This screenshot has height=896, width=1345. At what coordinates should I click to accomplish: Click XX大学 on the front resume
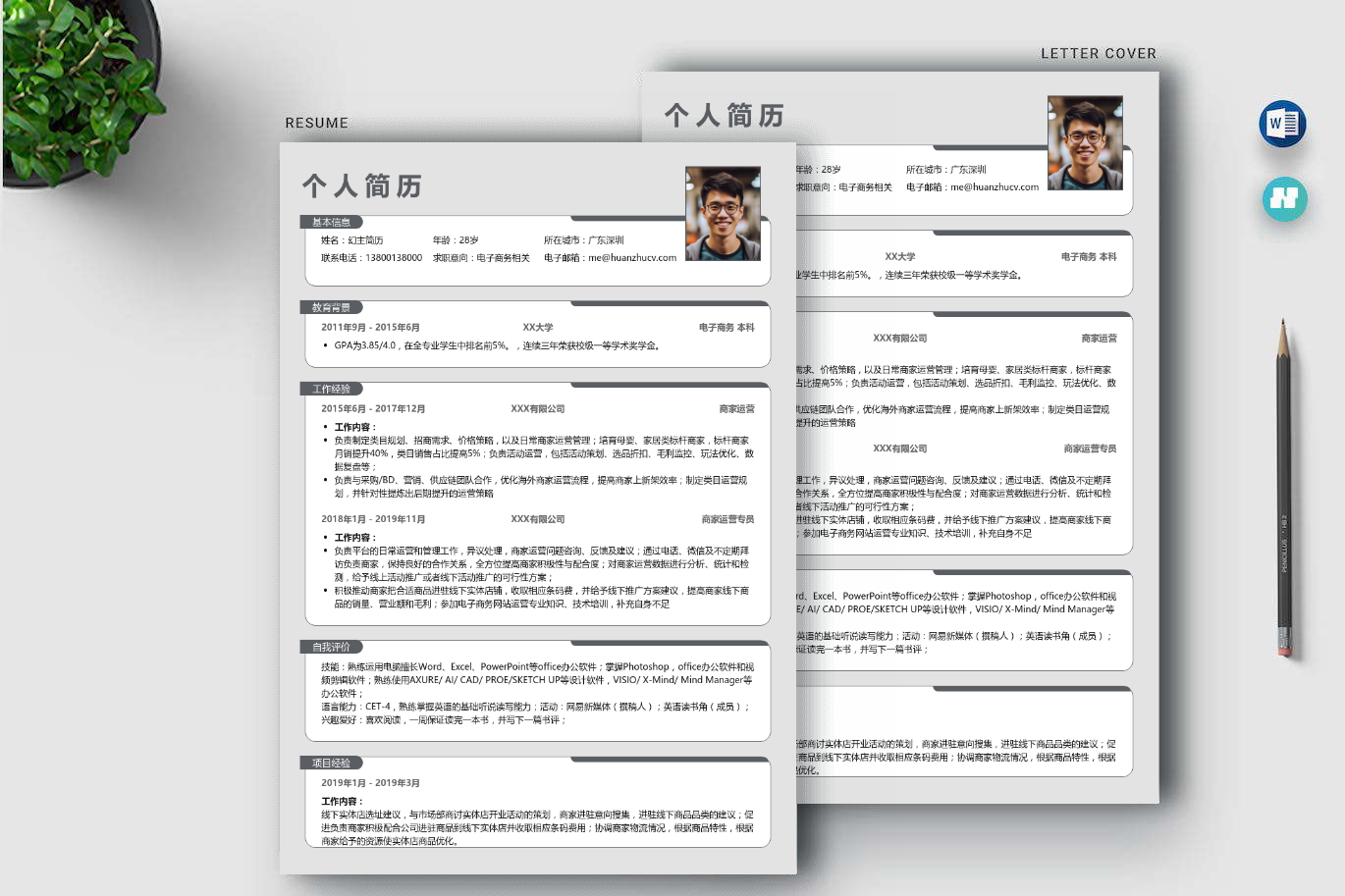point(538,328)
